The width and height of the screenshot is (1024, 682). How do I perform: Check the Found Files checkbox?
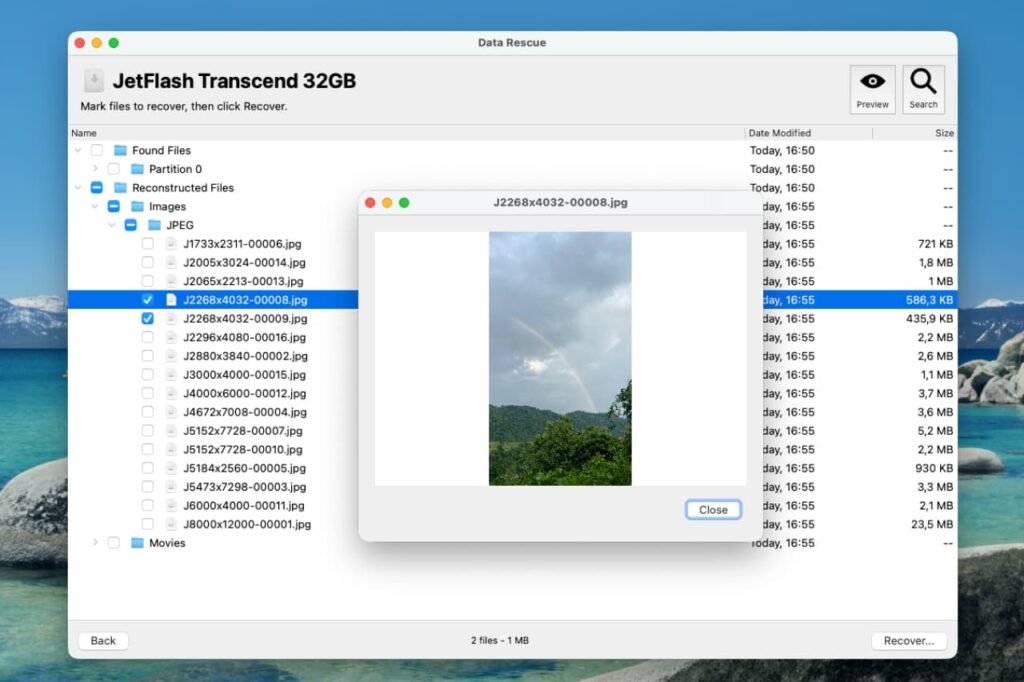pyautogui.click(x=97, y=150)
